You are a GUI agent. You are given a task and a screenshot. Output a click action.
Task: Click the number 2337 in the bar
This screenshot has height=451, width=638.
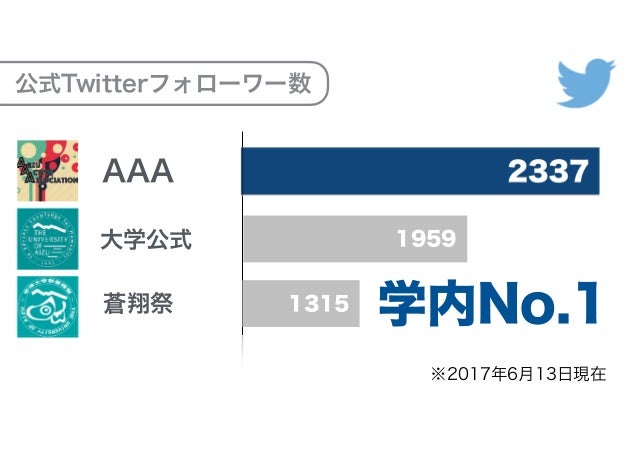coord(548,171)
